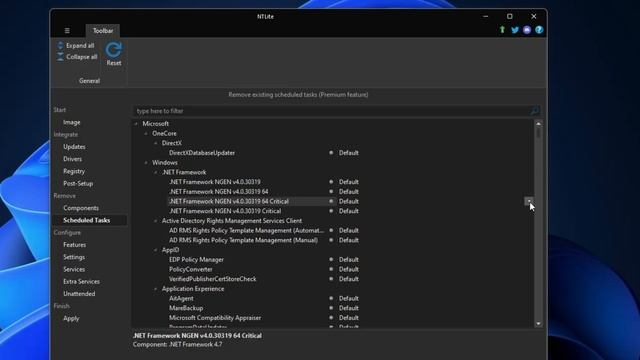Viewport: 640px width, 360px height.
Task: Open the Apply page in sidebar
Action: click(71, 318)
